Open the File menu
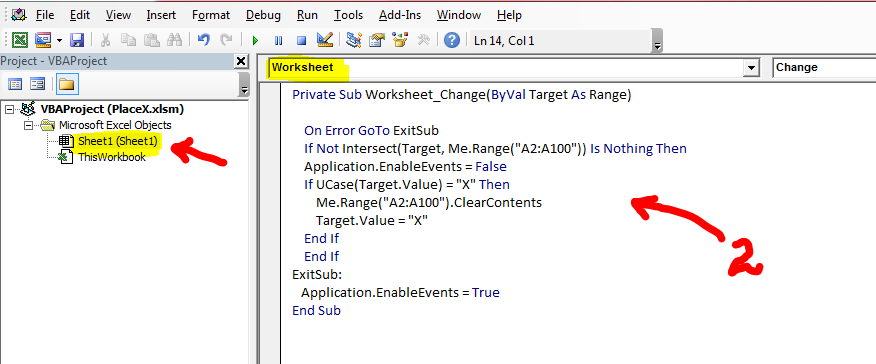The width and height of the screenshot is (876, 364). tap(45, 15)
